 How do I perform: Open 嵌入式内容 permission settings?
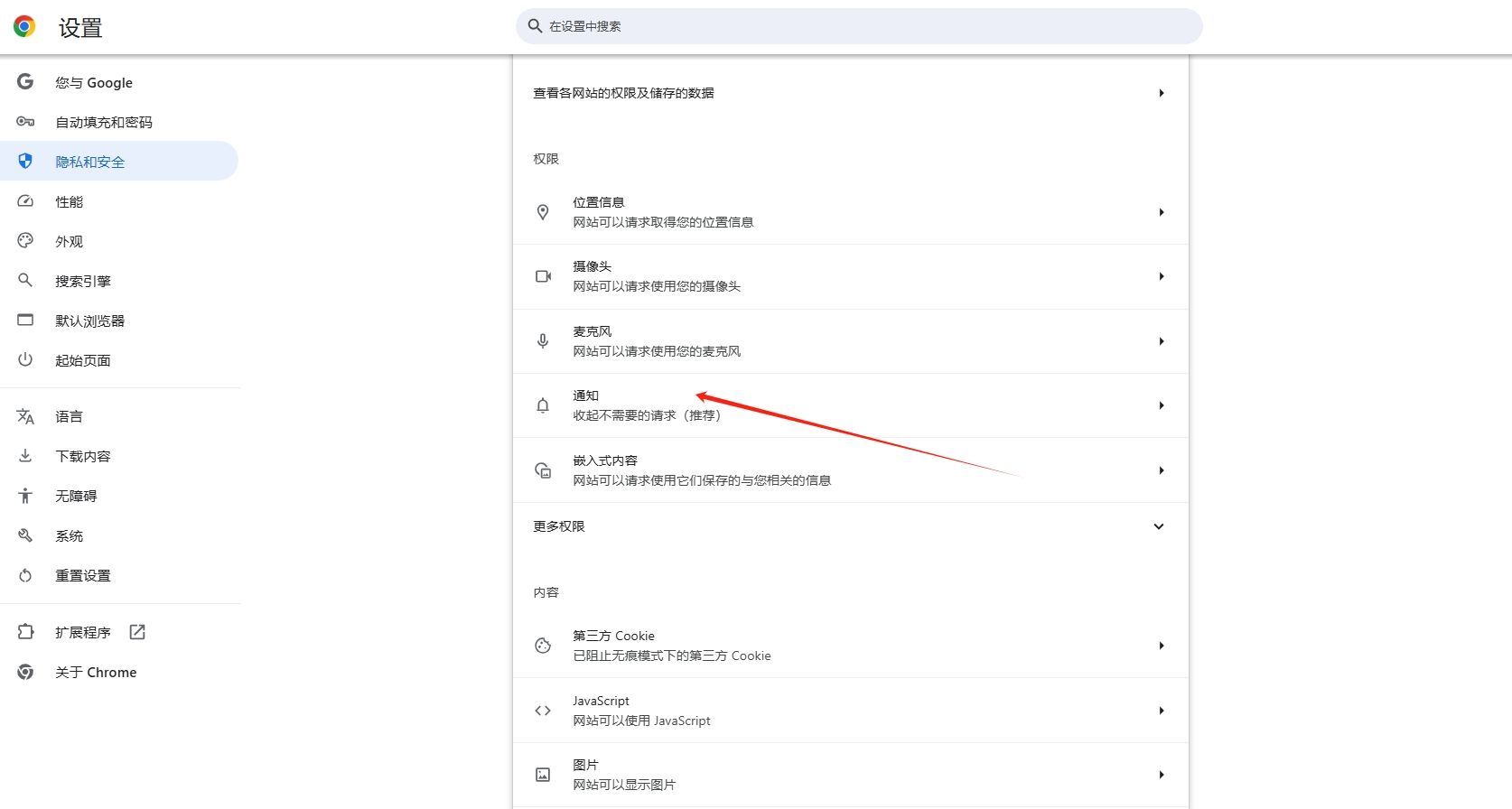click(851, 470)
